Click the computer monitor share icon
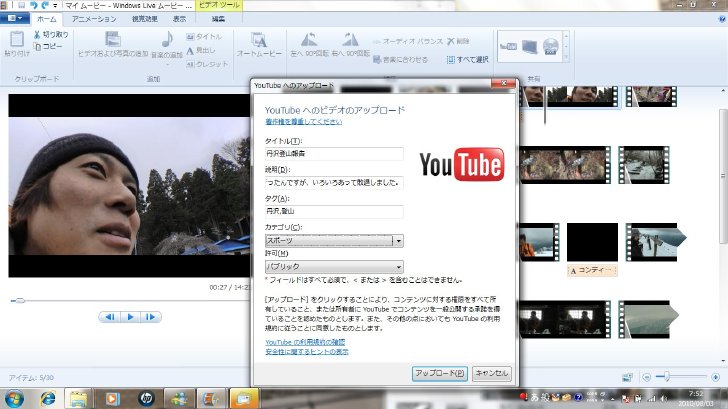This screenshot has height=409, width=728. 530,46
